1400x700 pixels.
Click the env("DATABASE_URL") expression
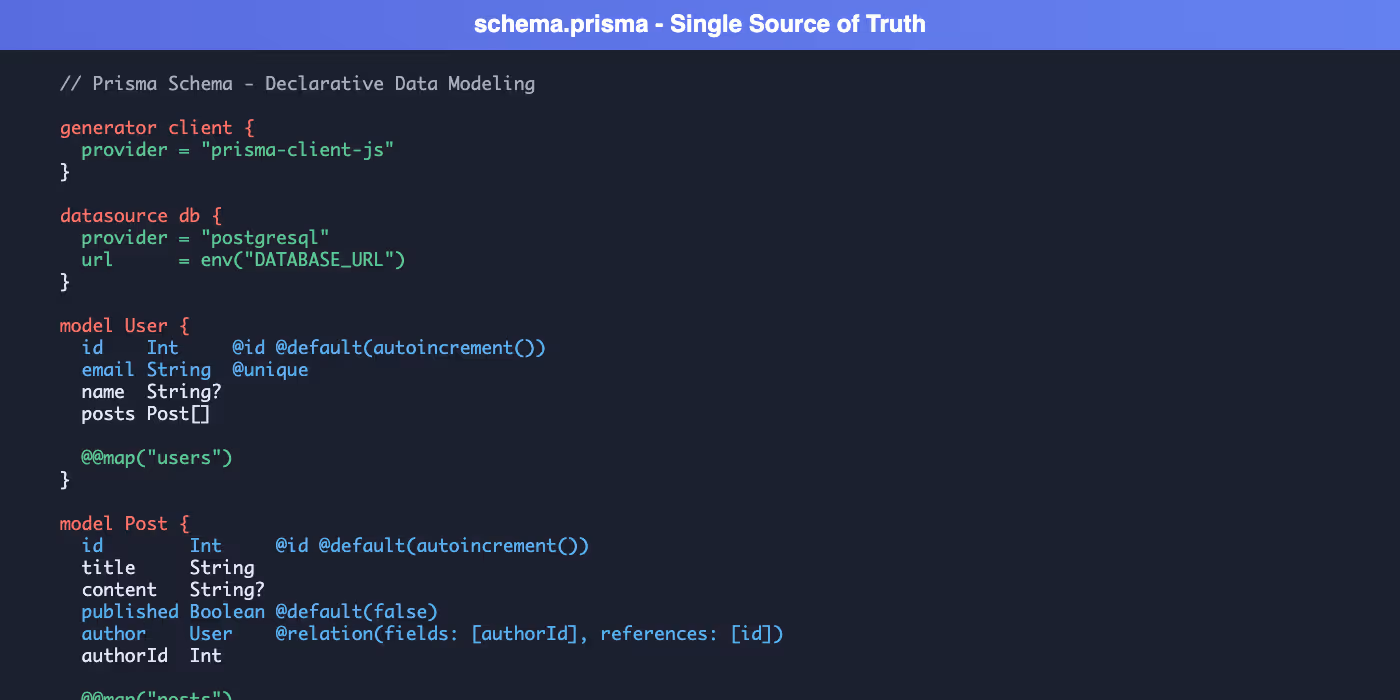pos(303,260)
